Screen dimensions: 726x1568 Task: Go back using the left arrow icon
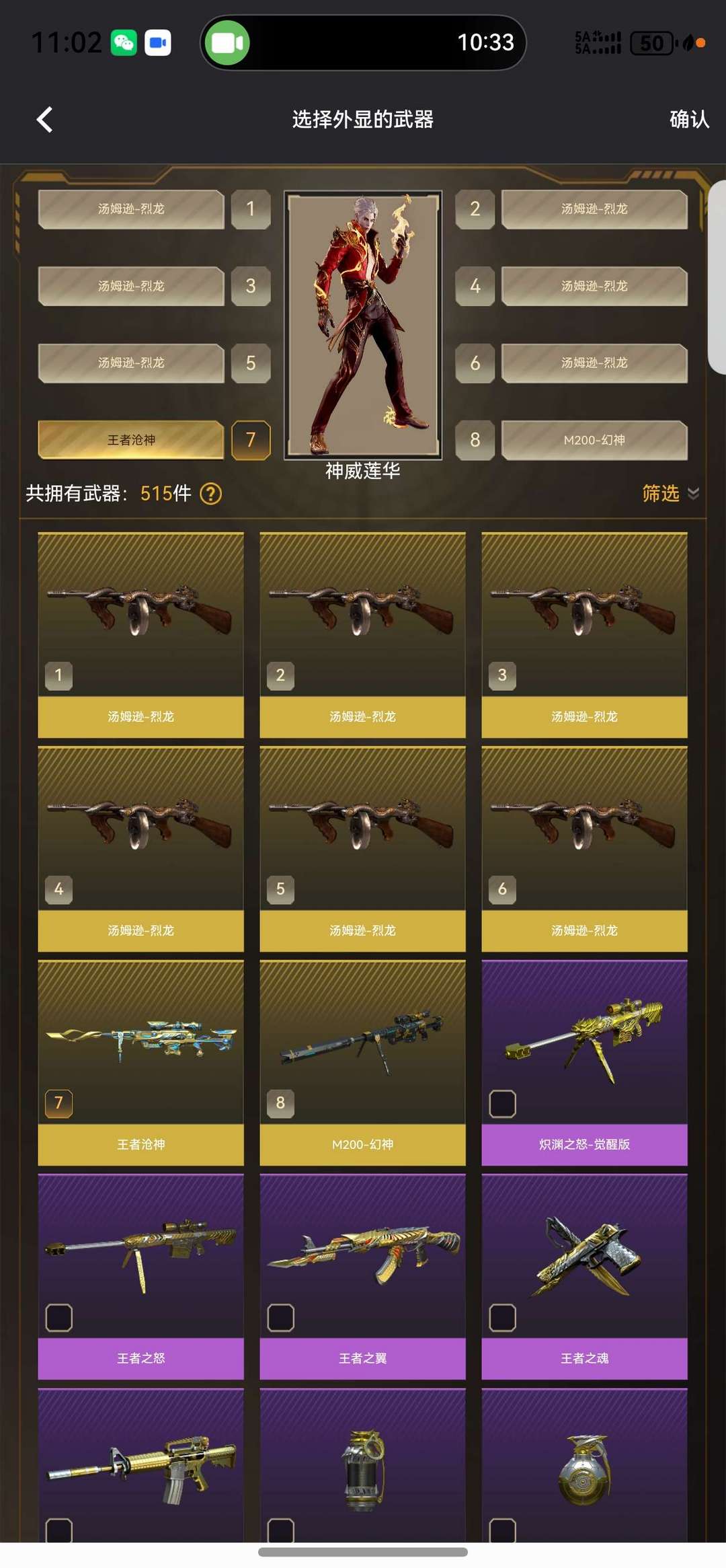tap(44, 120)
